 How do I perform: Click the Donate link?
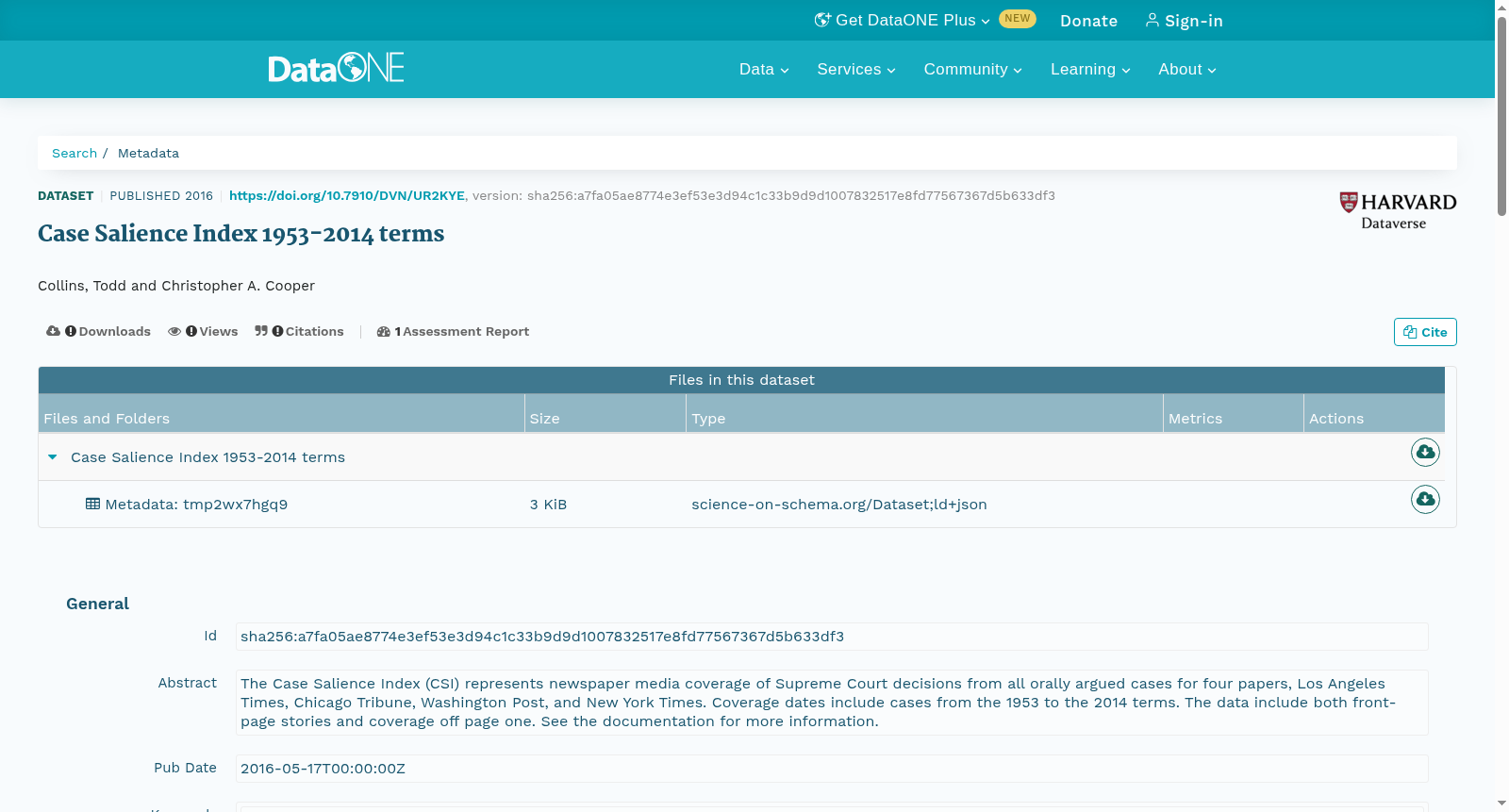click(1088, 21)
